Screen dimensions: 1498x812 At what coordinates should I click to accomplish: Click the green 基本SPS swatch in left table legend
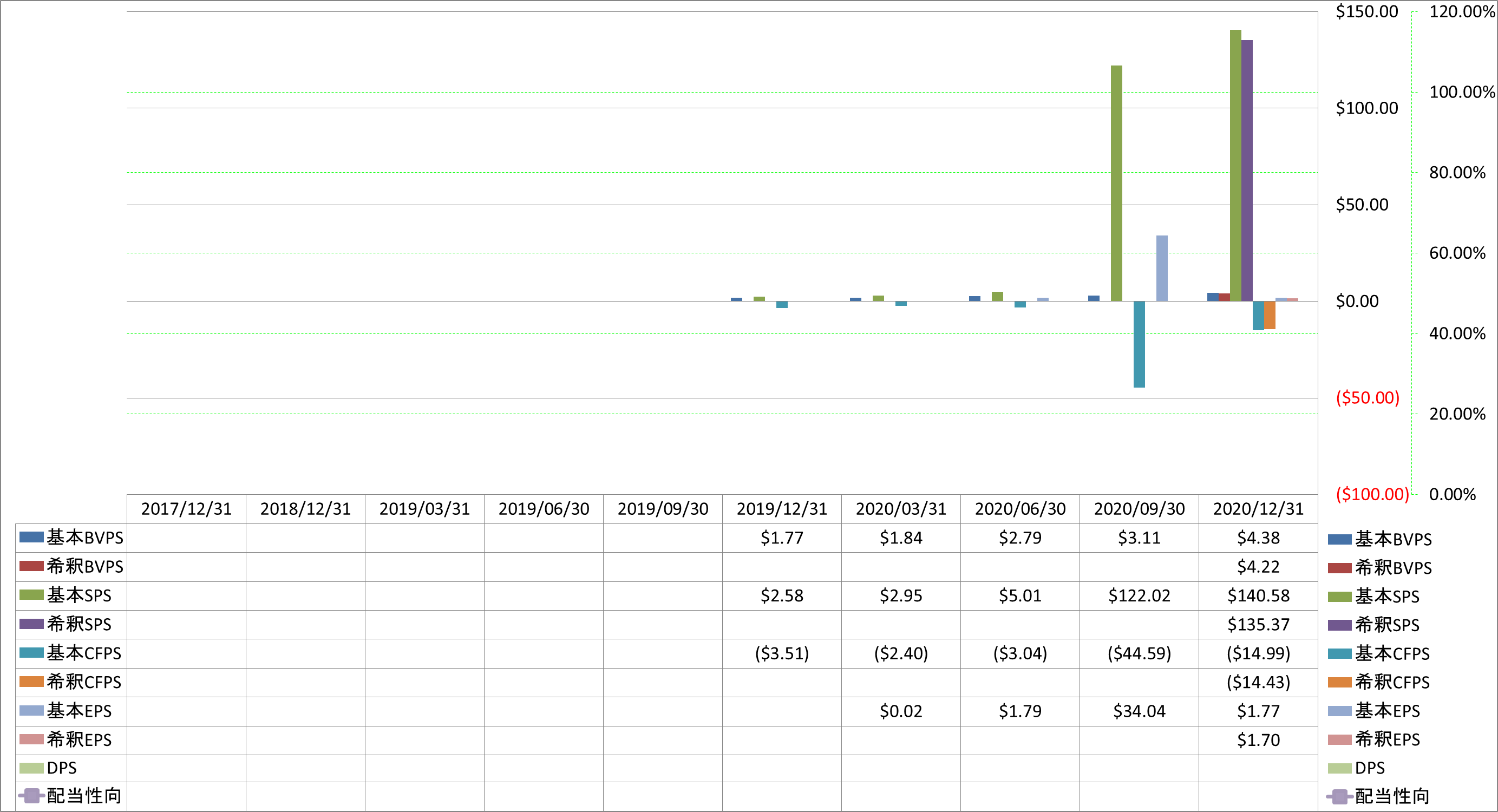(x=31, y=595)
